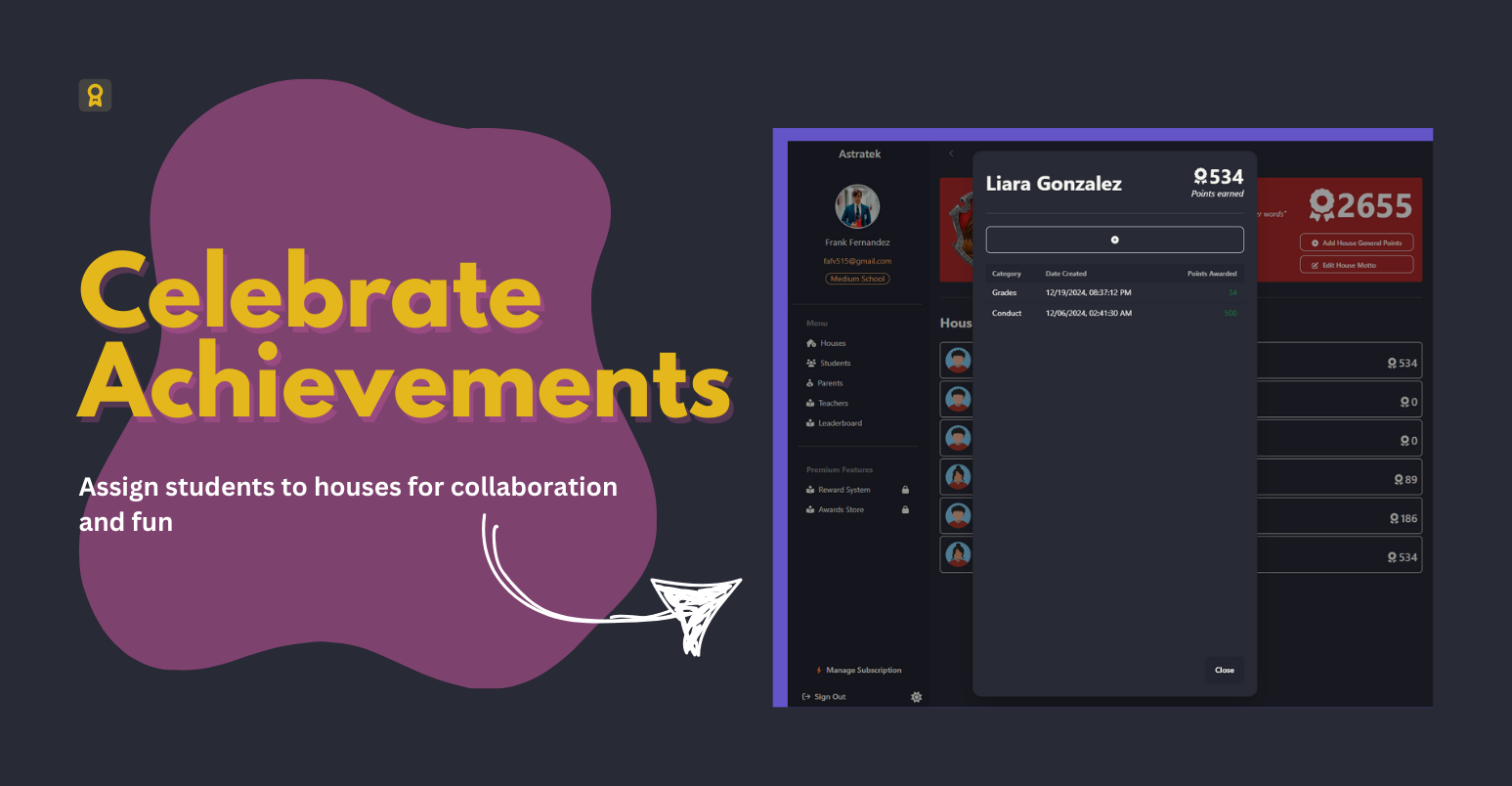Click the Houses home icon
1512x786 pixels.
(x=811, y=343)
